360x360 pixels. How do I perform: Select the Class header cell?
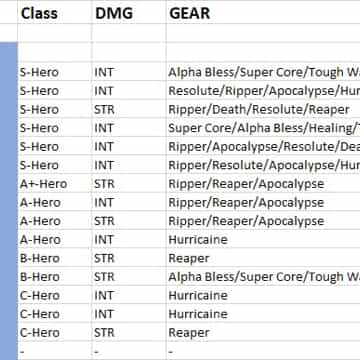point(55,13)
